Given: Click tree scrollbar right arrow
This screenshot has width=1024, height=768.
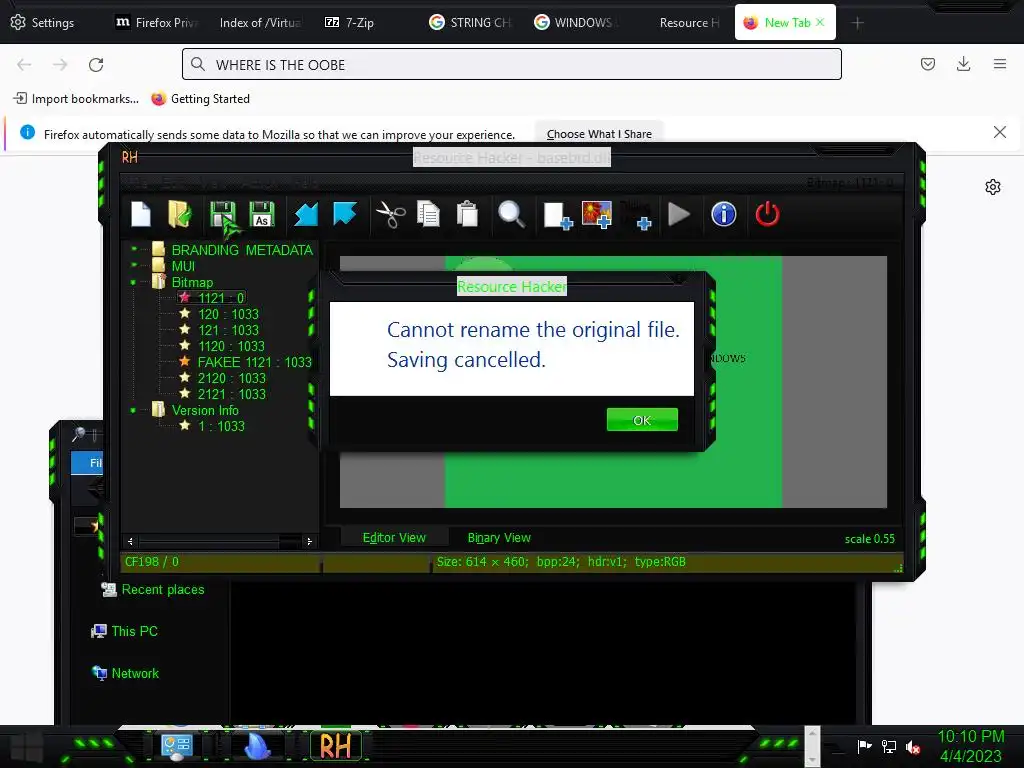Looking at the screenshot, I should (309, 541).
